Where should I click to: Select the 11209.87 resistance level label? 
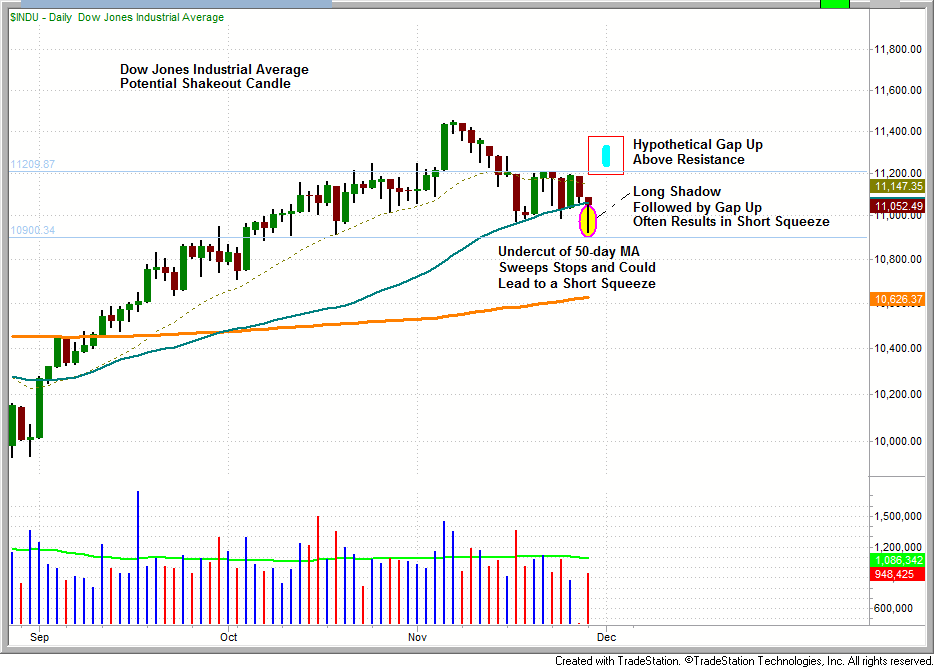32,164
